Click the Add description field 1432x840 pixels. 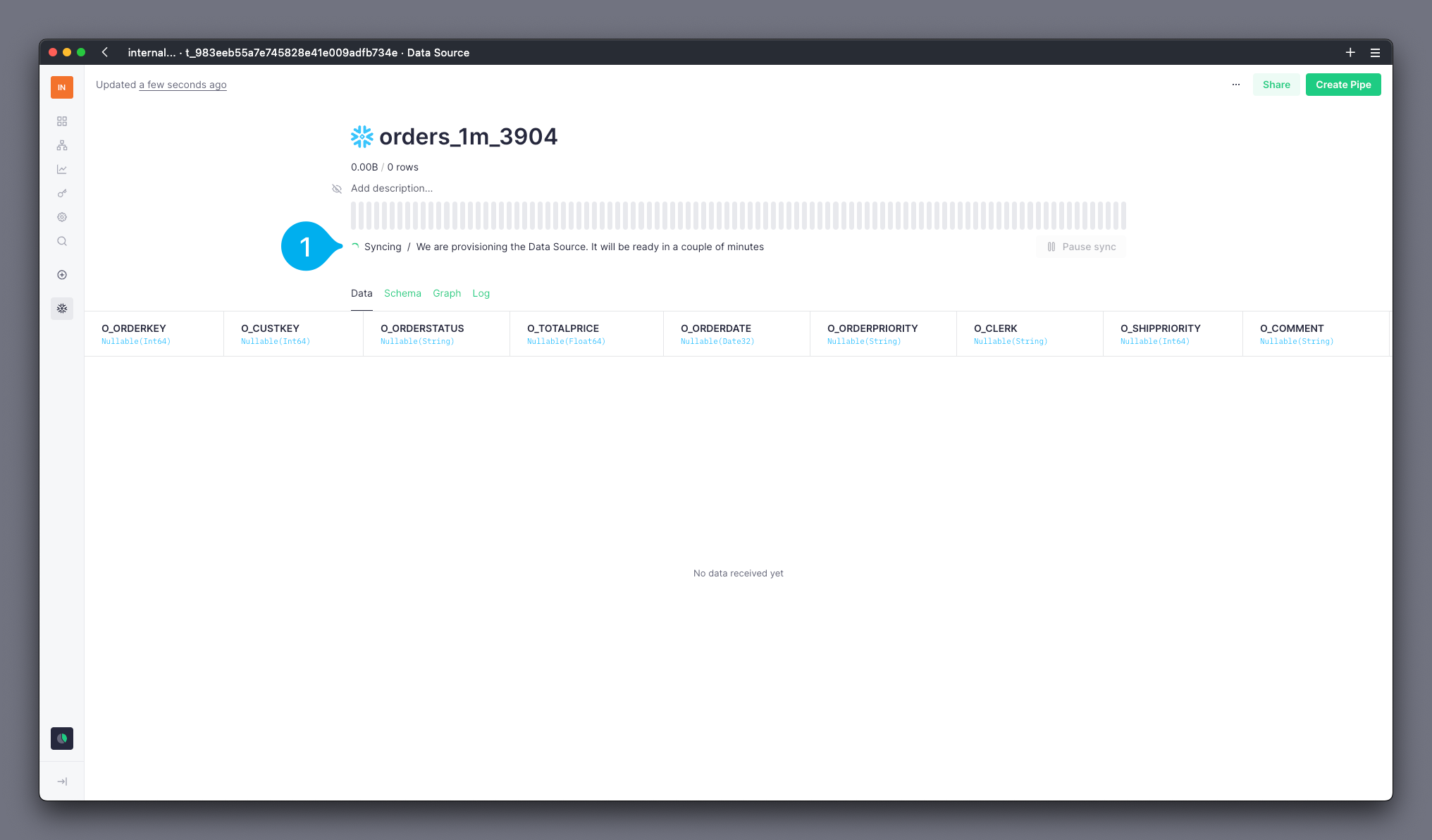point(392,188)
